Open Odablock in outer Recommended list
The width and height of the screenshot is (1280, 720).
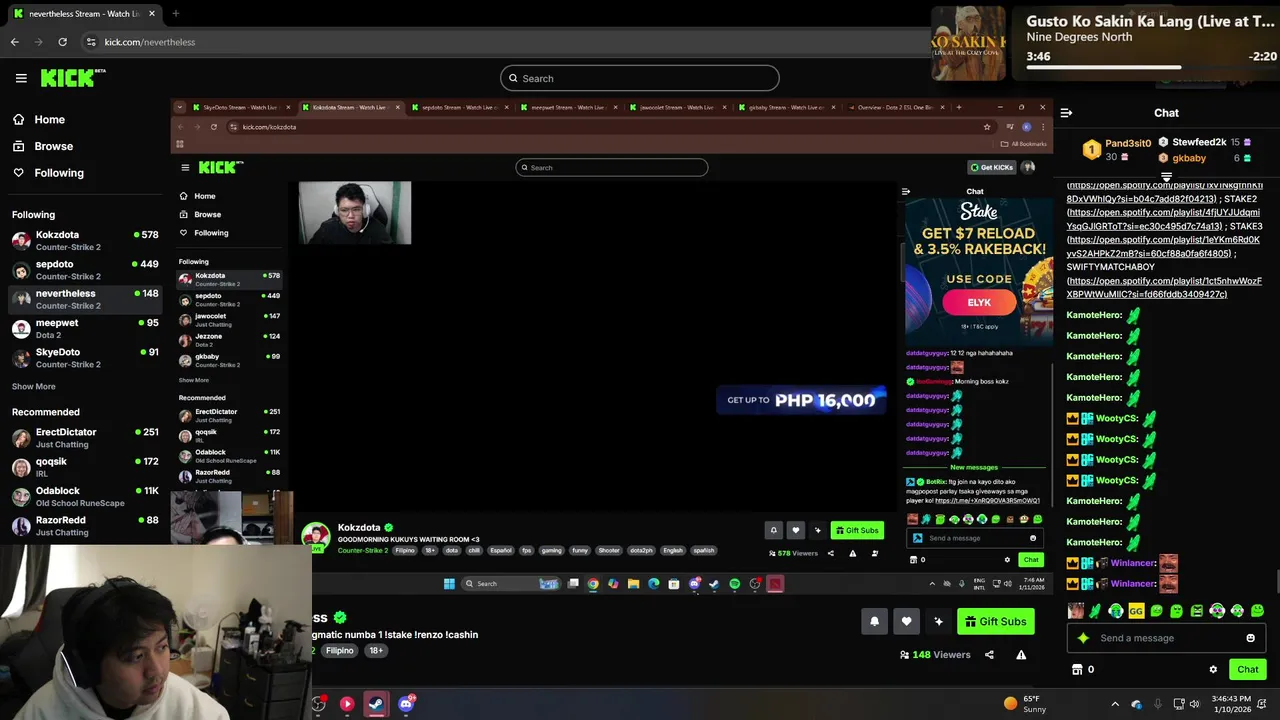[x=85, y=496]
